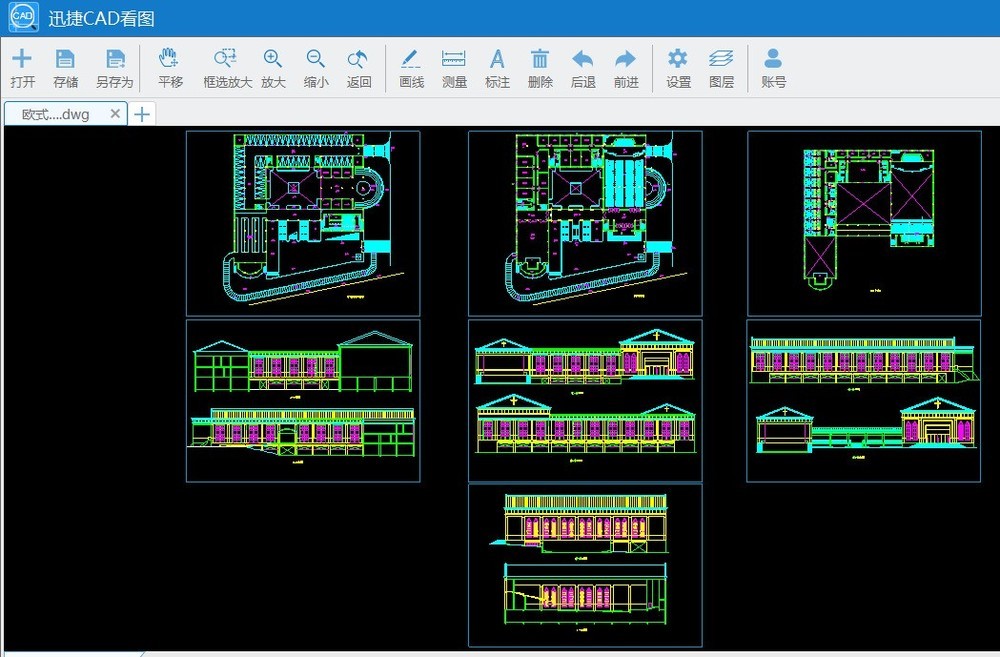Select bottom-center section drawing sheet
The height and width of the screenshot is (657, 1000).
[x=585, y=566]
